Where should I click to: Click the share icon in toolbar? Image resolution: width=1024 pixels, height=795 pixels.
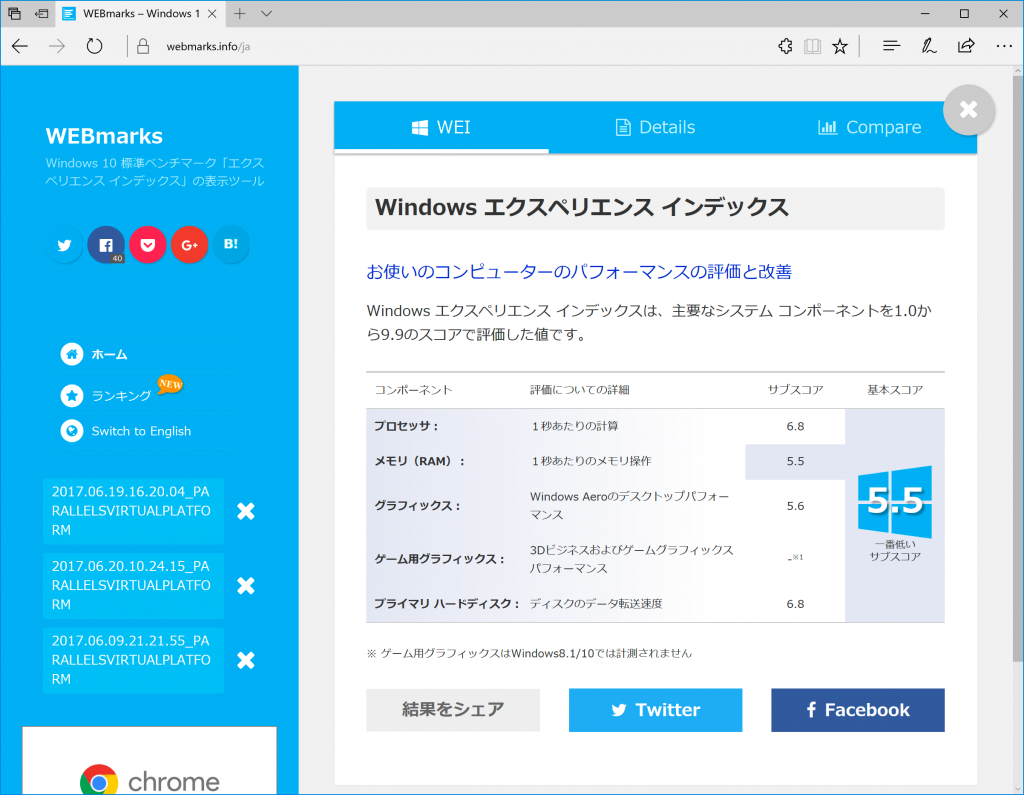click(966, 46)
